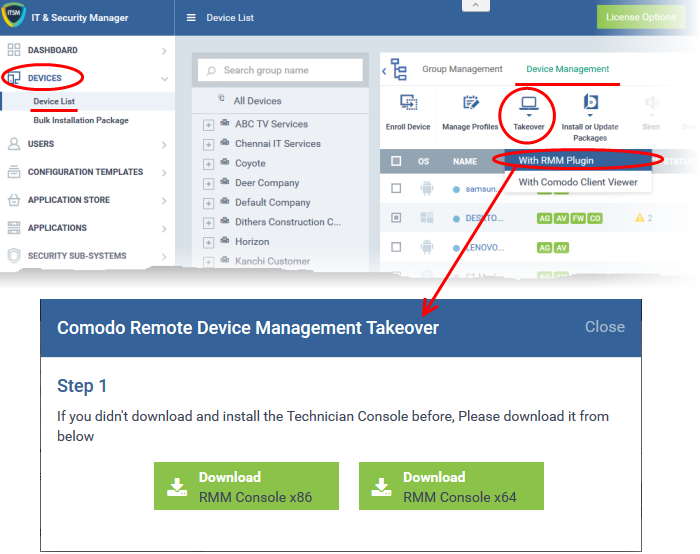This screenshot has width=700, height=554.
Task: Collapse header with the up-arrow tab
Action: [475, 5]
